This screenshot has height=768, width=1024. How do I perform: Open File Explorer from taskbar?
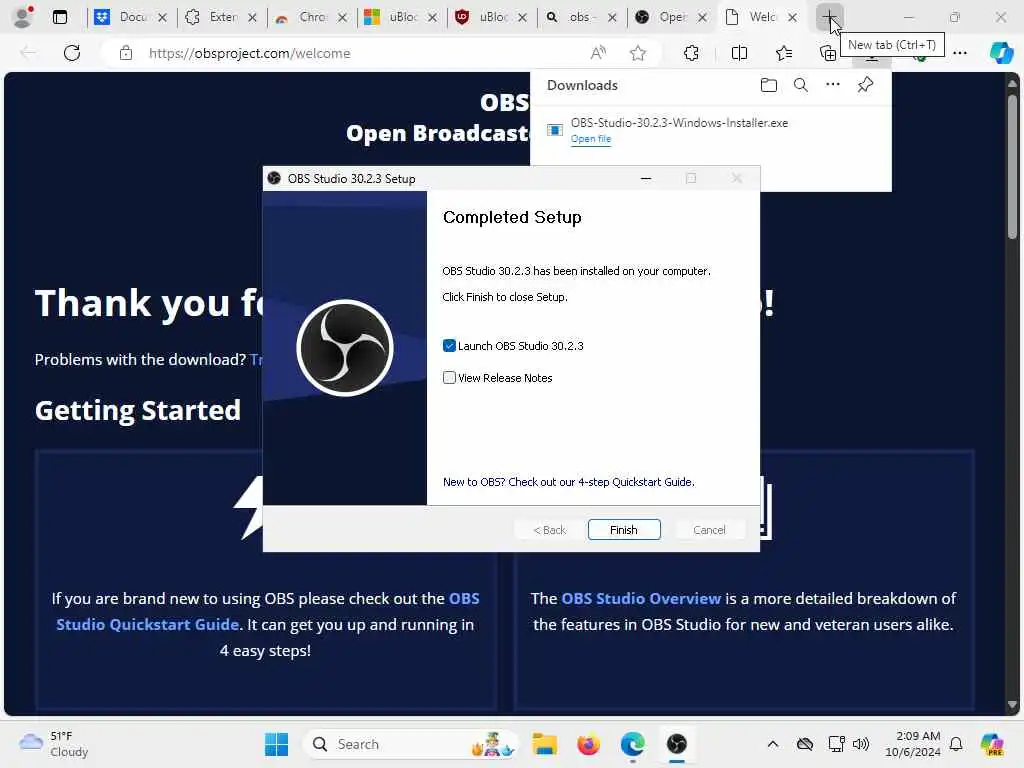[544, 744]
